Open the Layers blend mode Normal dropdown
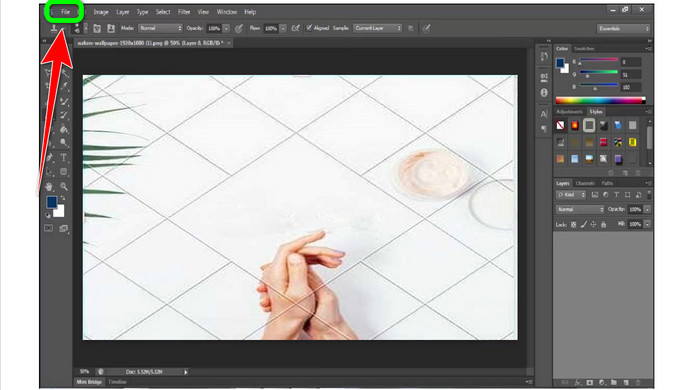Image resolution: width=700 pixels, height=390 pixels. [580, 209]
